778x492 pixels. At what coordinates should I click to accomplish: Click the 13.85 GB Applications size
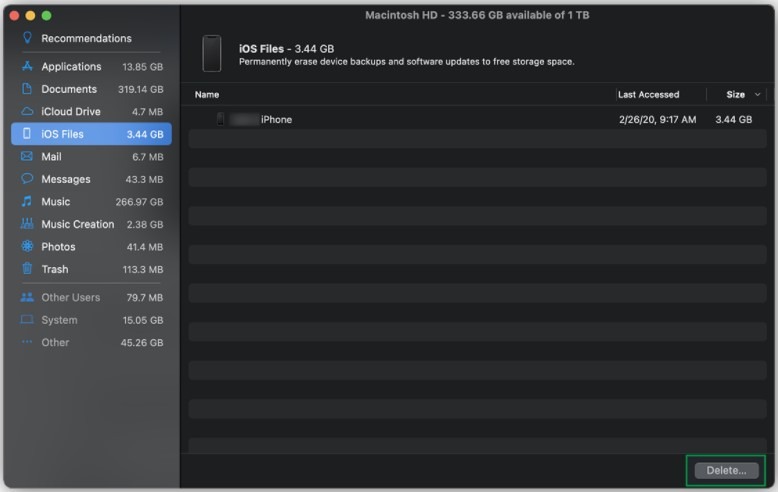click(142, 66)
